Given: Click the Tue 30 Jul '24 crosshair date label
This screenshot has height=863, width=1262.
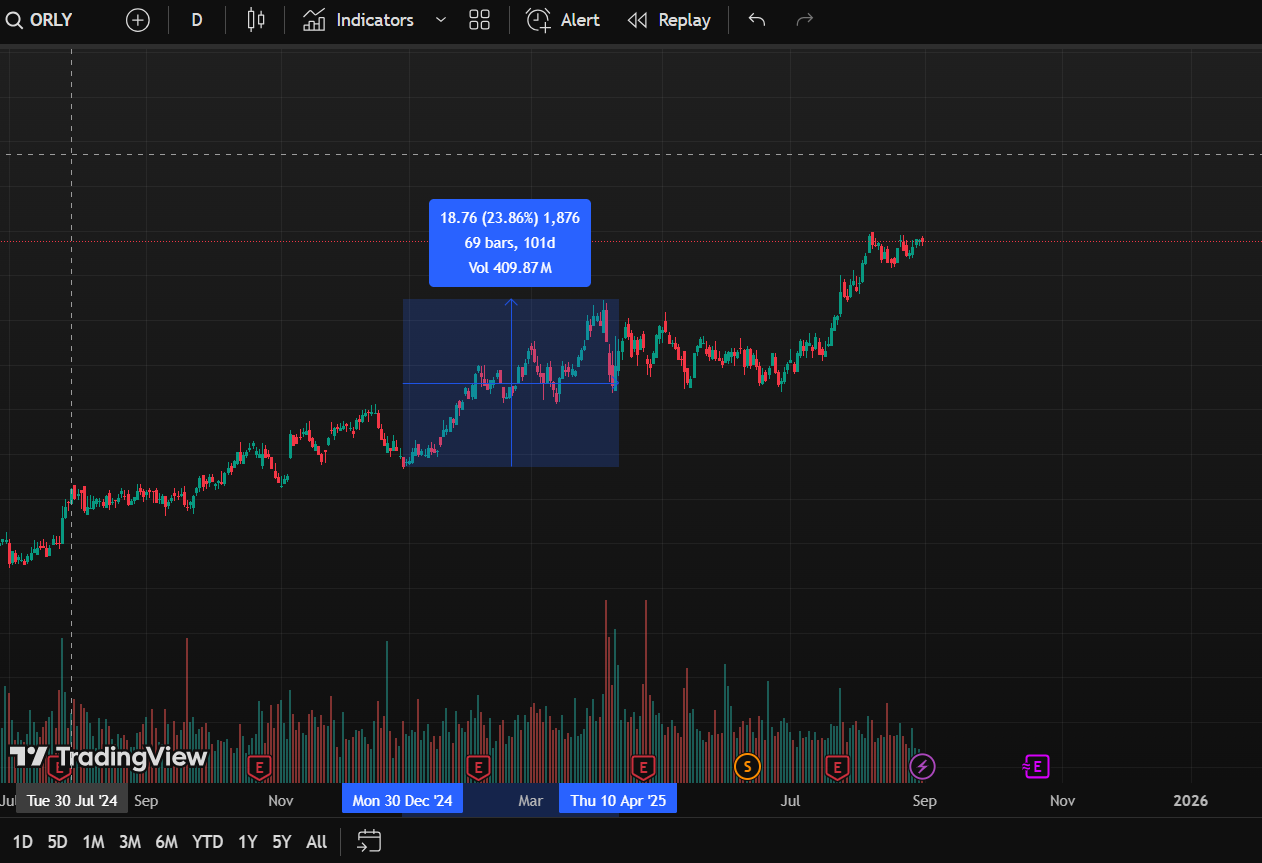Looking at the screenshot, I should coord(72,801).
